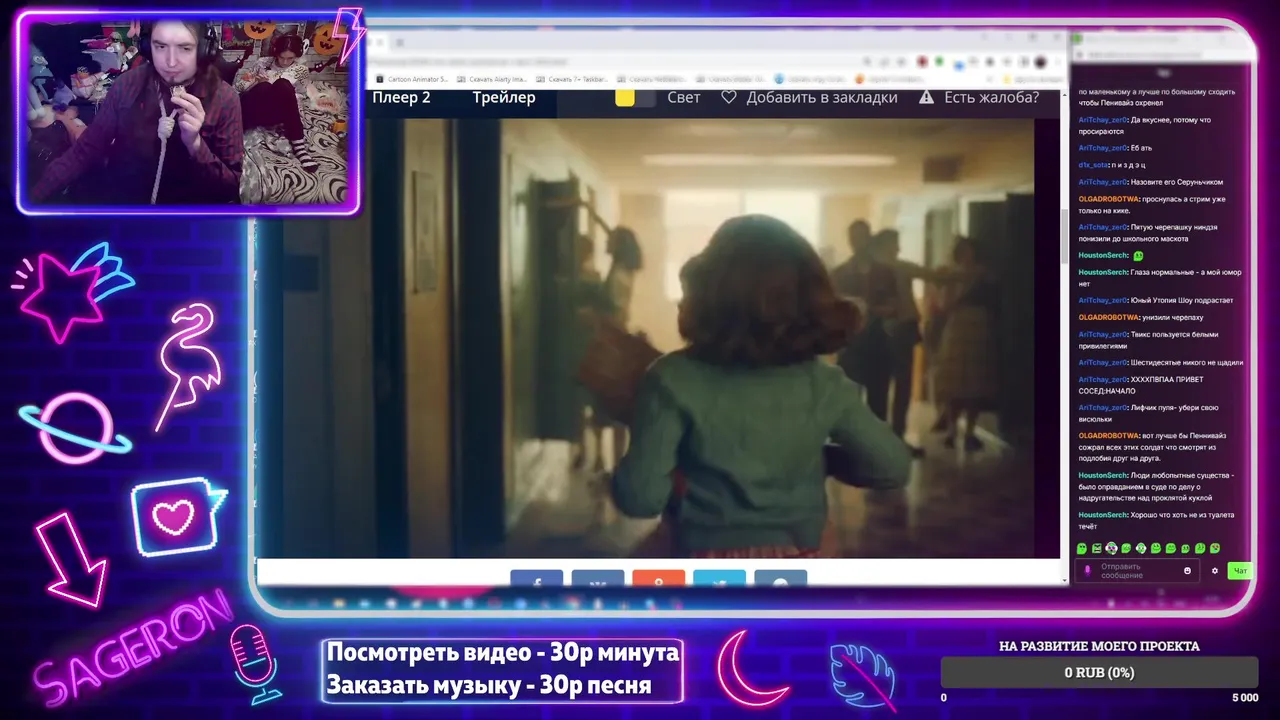
Task: Select the fourth green blob emote
Action: click(1126, 548)
